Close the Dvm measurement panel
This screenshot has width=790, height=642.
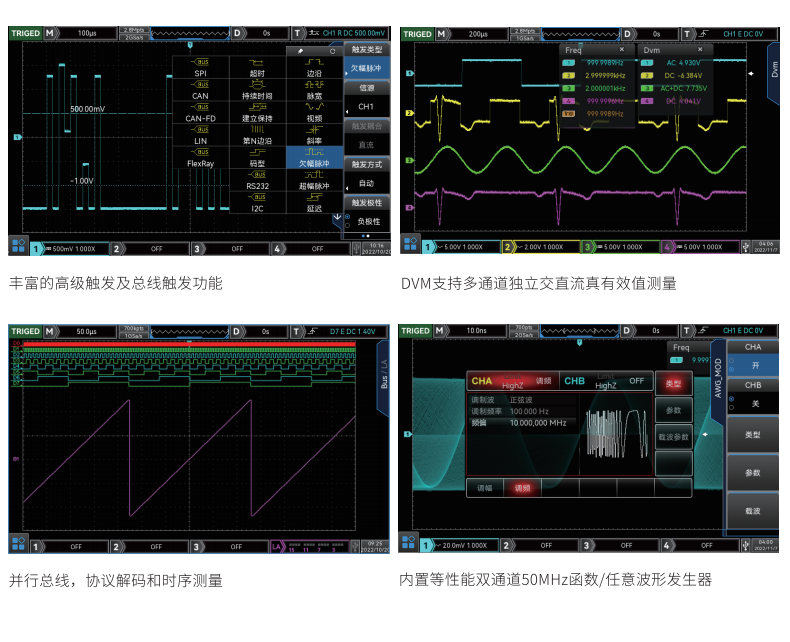click(701, 49)
